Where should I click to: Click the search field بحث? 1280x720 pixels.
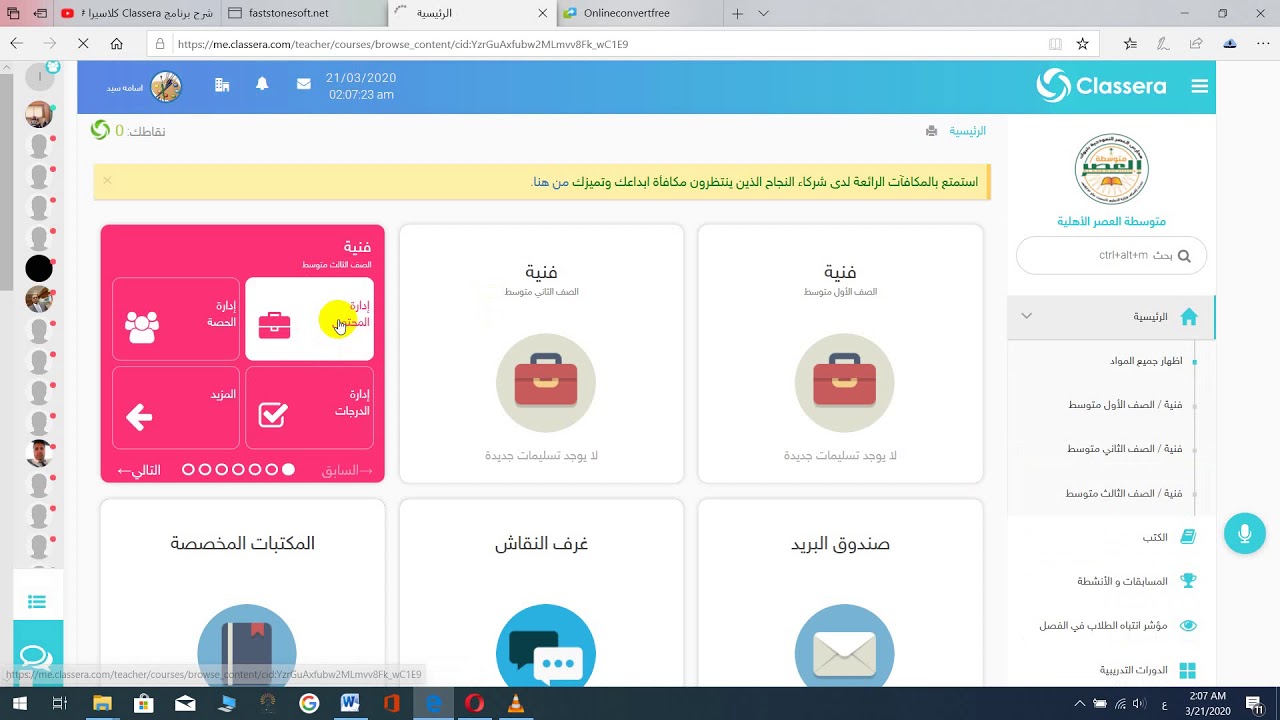tap(1111, 256)
